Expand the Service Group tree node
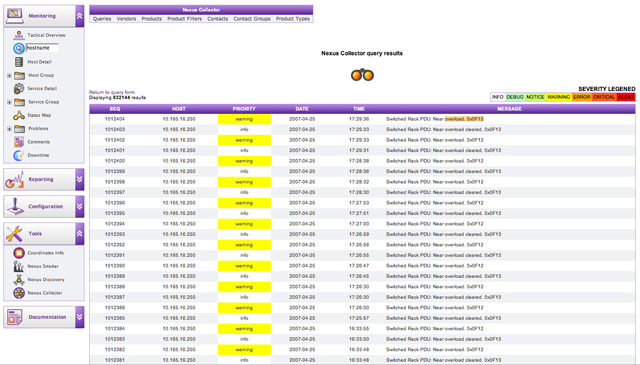This screenshot has height=365, width=640. 9,102
